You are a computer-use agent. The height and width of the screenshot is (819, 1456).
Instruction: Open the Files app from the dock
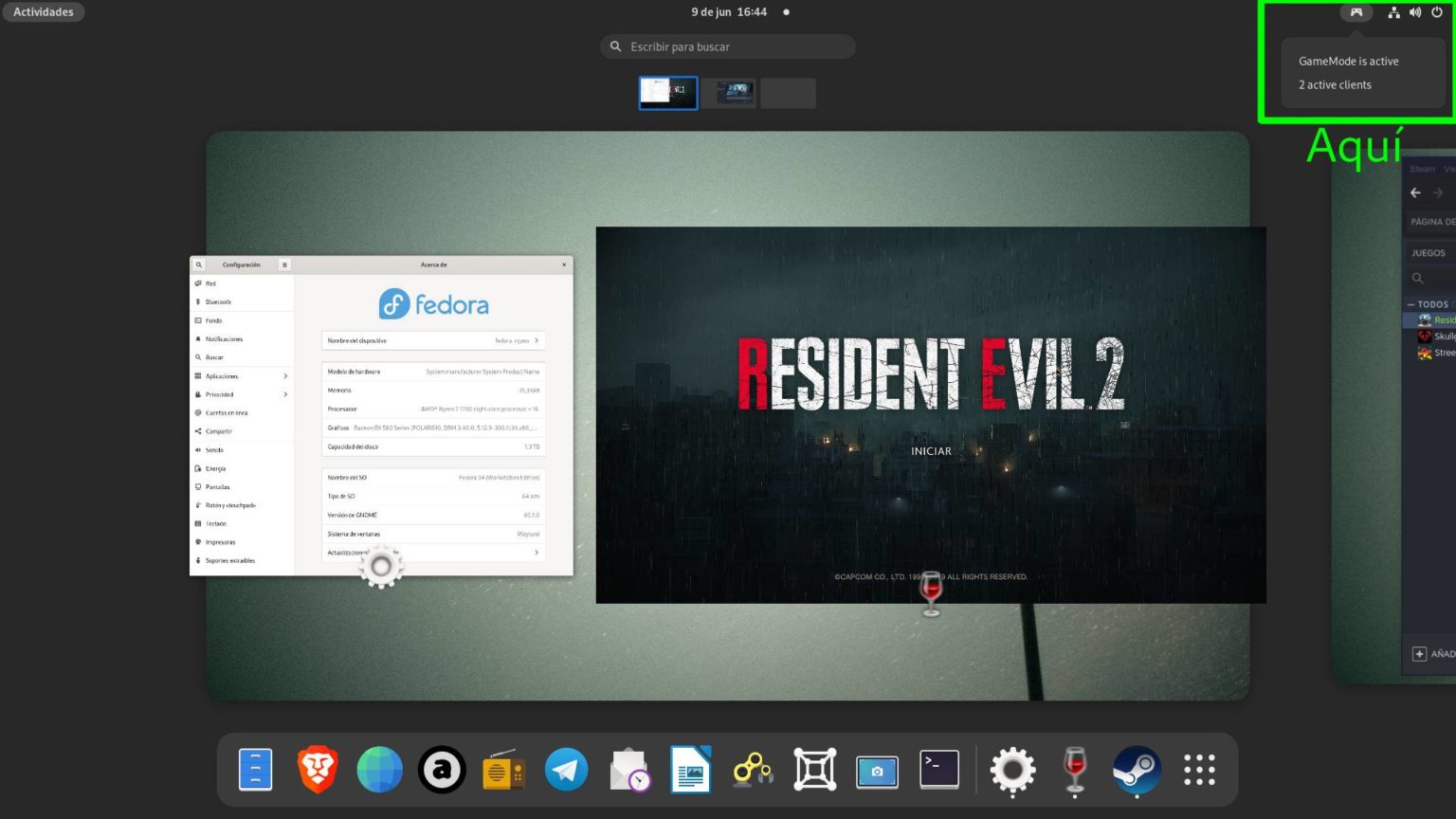coord(255,770)
